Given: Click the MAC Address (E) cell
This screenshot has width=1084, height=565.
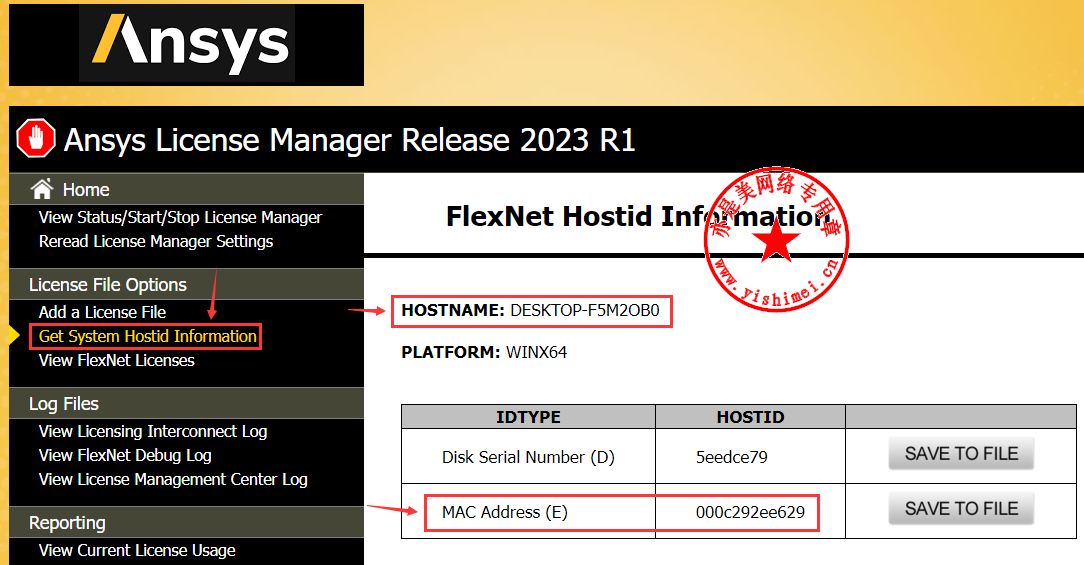Looking at the screenshot, I should click(x=528, y=512).
